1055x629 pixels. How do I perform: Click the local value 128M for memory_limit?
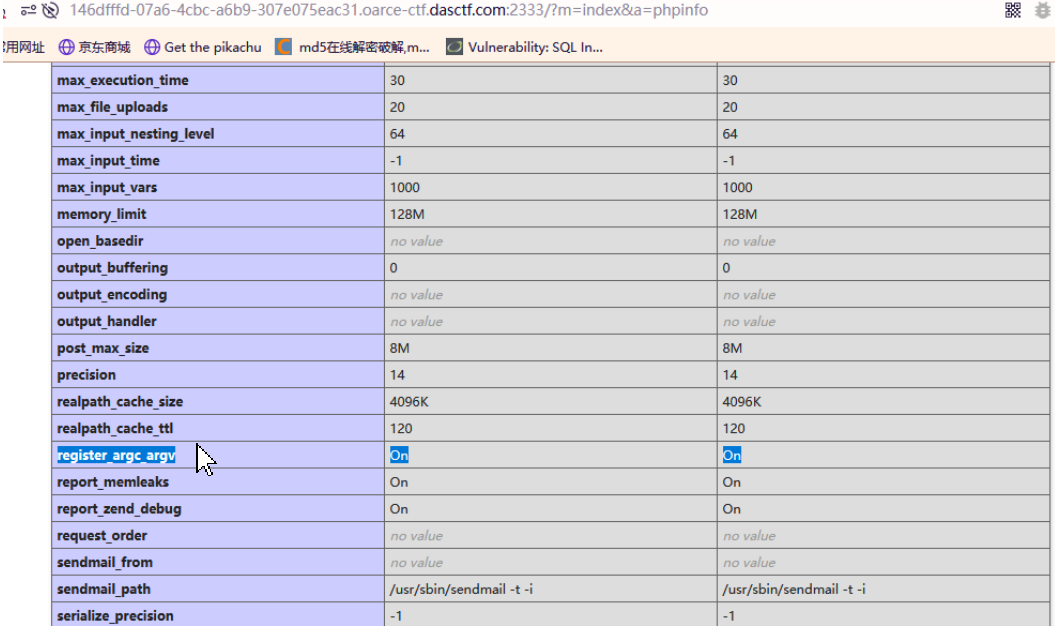point(407,214)
